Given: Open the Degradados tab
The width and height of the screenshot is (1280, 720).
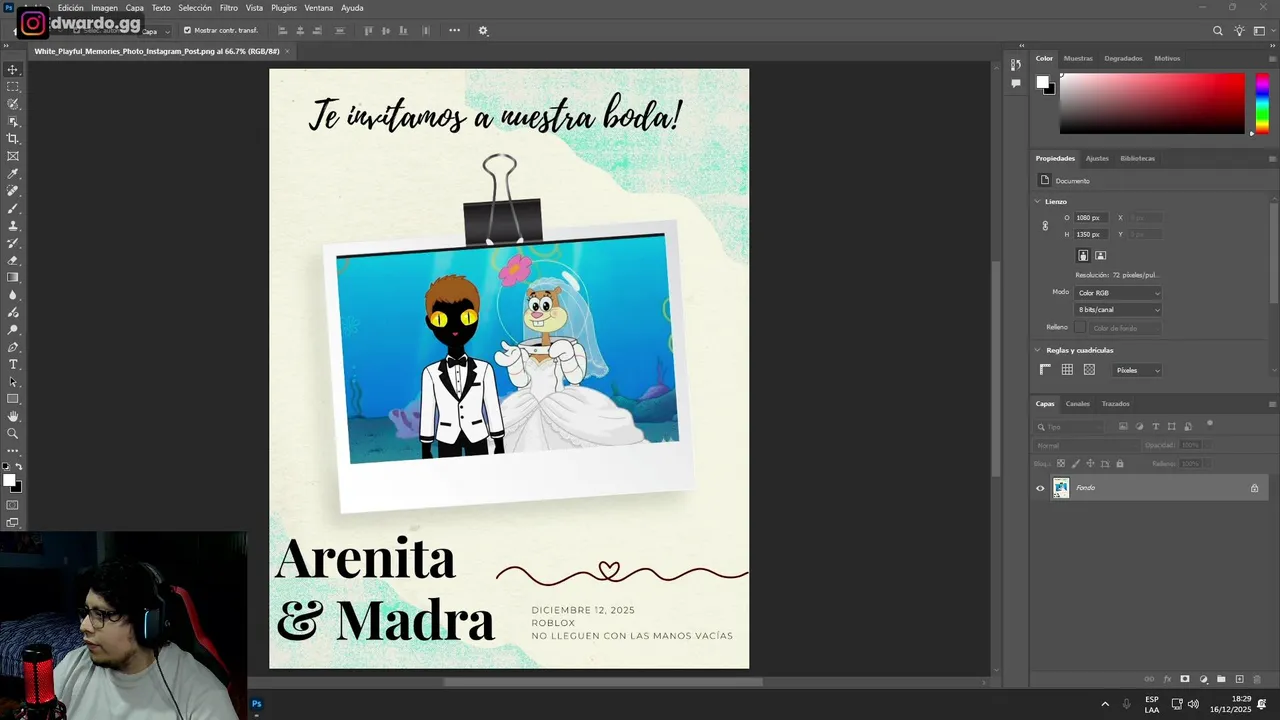Looking at the screenshot, I should (1123, 58).
